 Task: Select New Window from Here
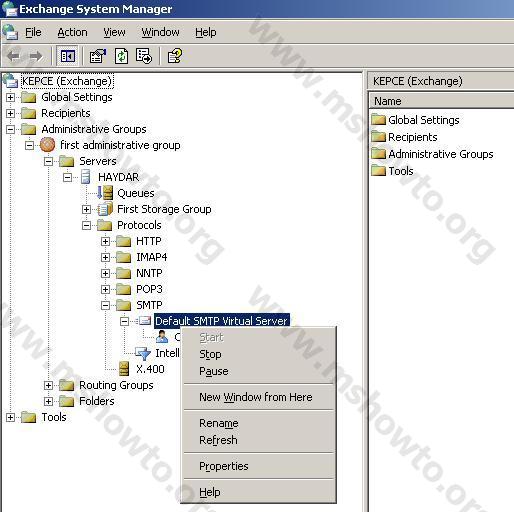(x=259, y=397)
